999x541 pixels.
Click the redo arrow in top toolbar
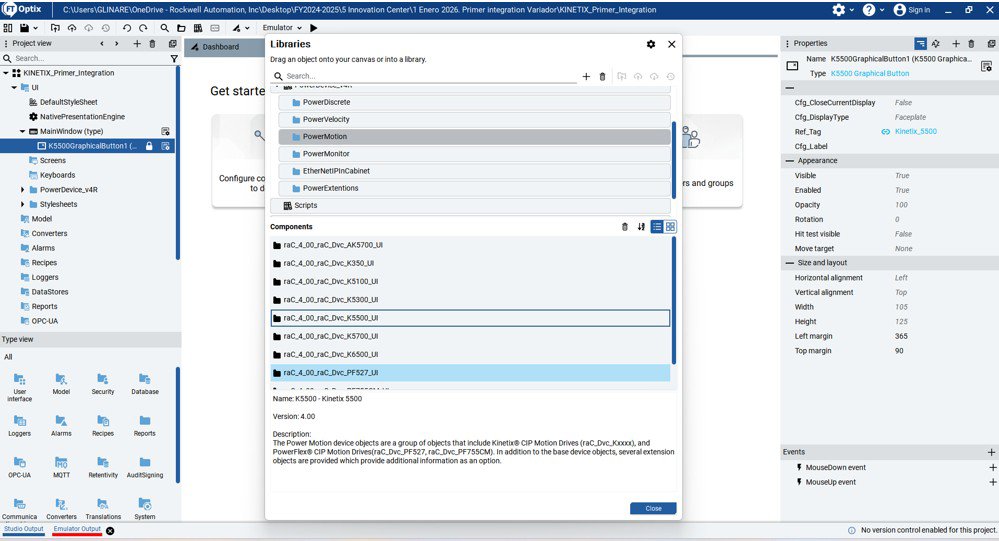click(x=143, y=28)
